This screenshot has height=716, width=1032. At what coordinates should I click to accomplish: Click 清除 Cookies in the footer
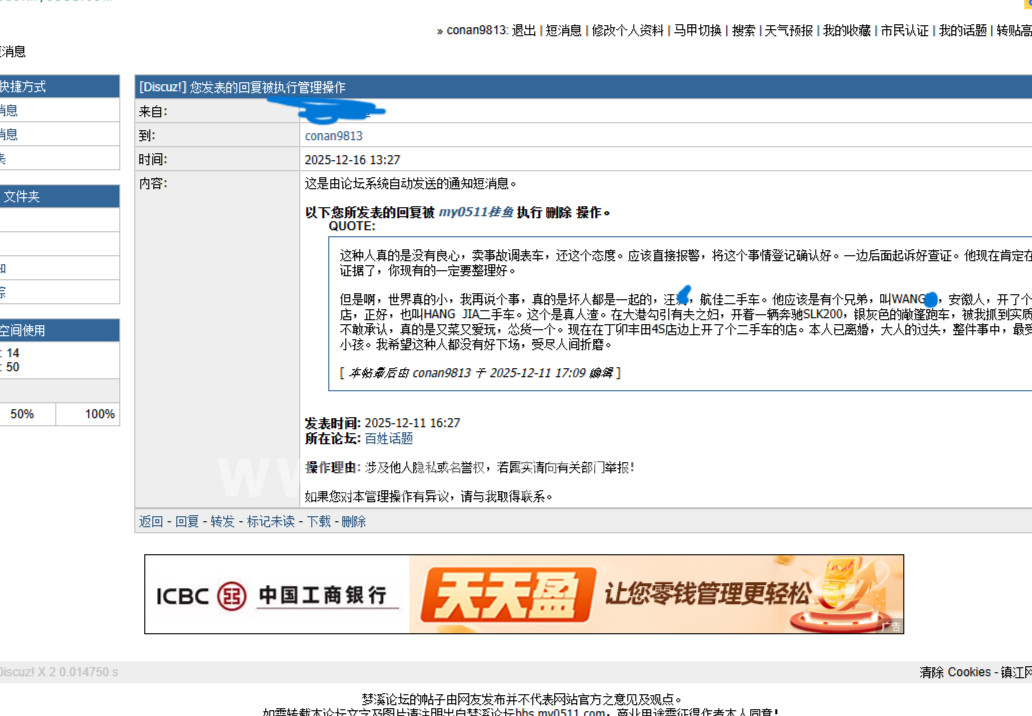(x=955, y=672)
